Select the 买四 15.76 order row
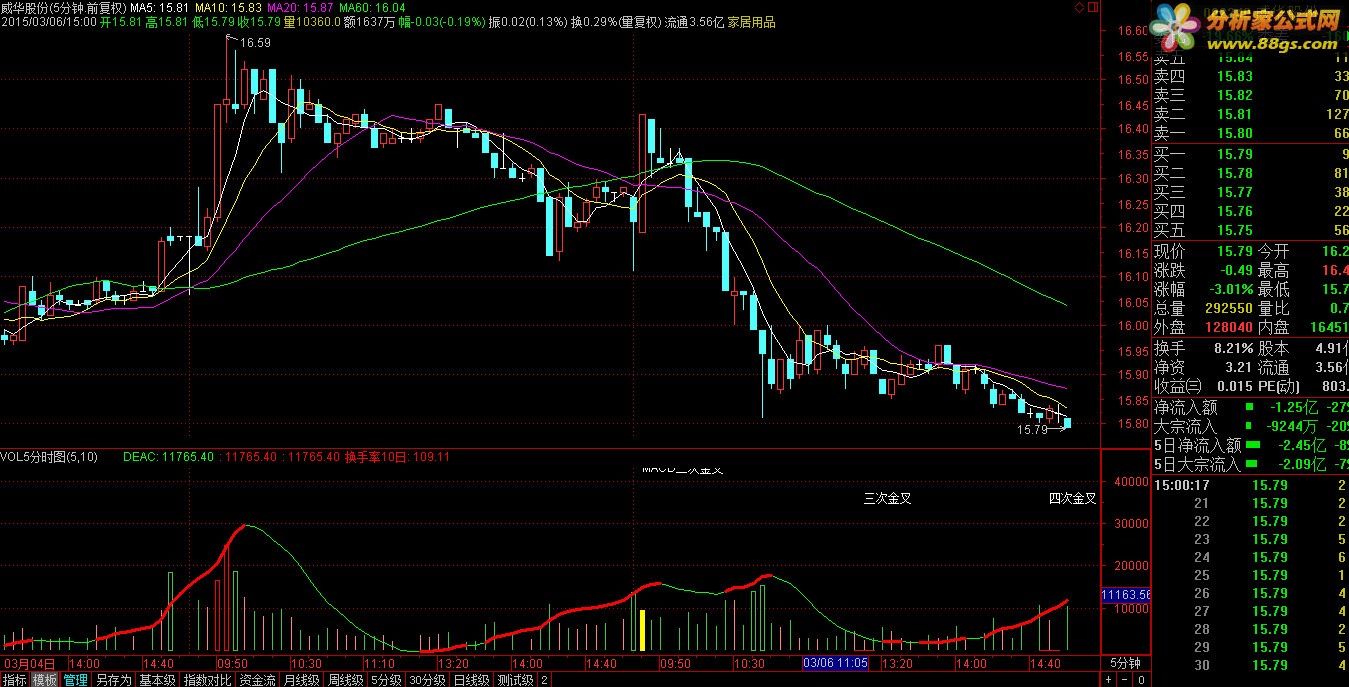 tap(1252, 211)
